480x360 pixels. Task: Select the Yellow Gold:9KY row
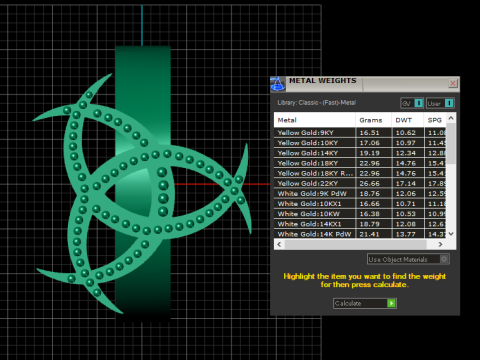pos(360,133)
